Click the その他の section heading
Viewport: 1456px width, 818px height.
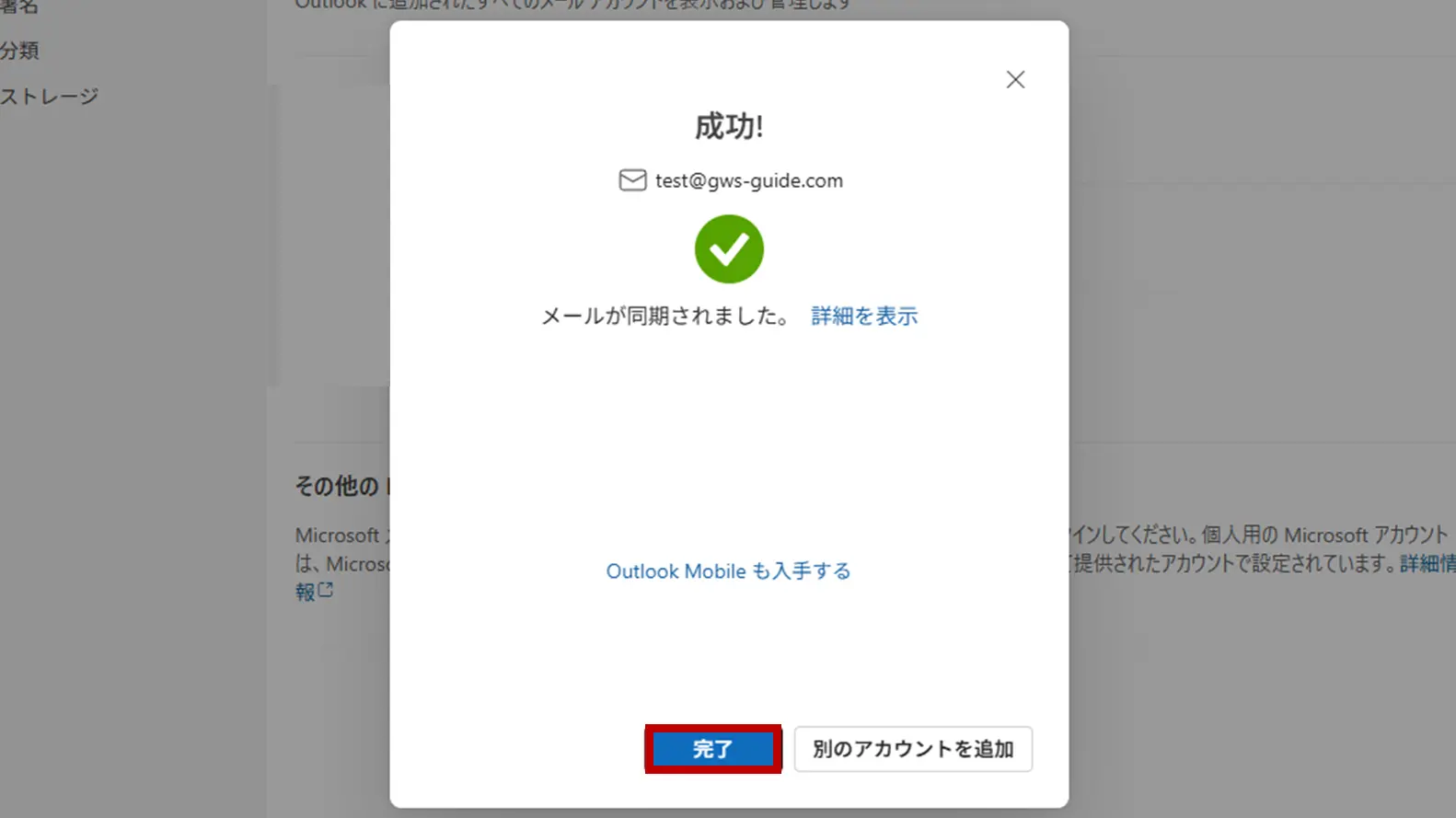pyautogui.click(x=337, y=486)
